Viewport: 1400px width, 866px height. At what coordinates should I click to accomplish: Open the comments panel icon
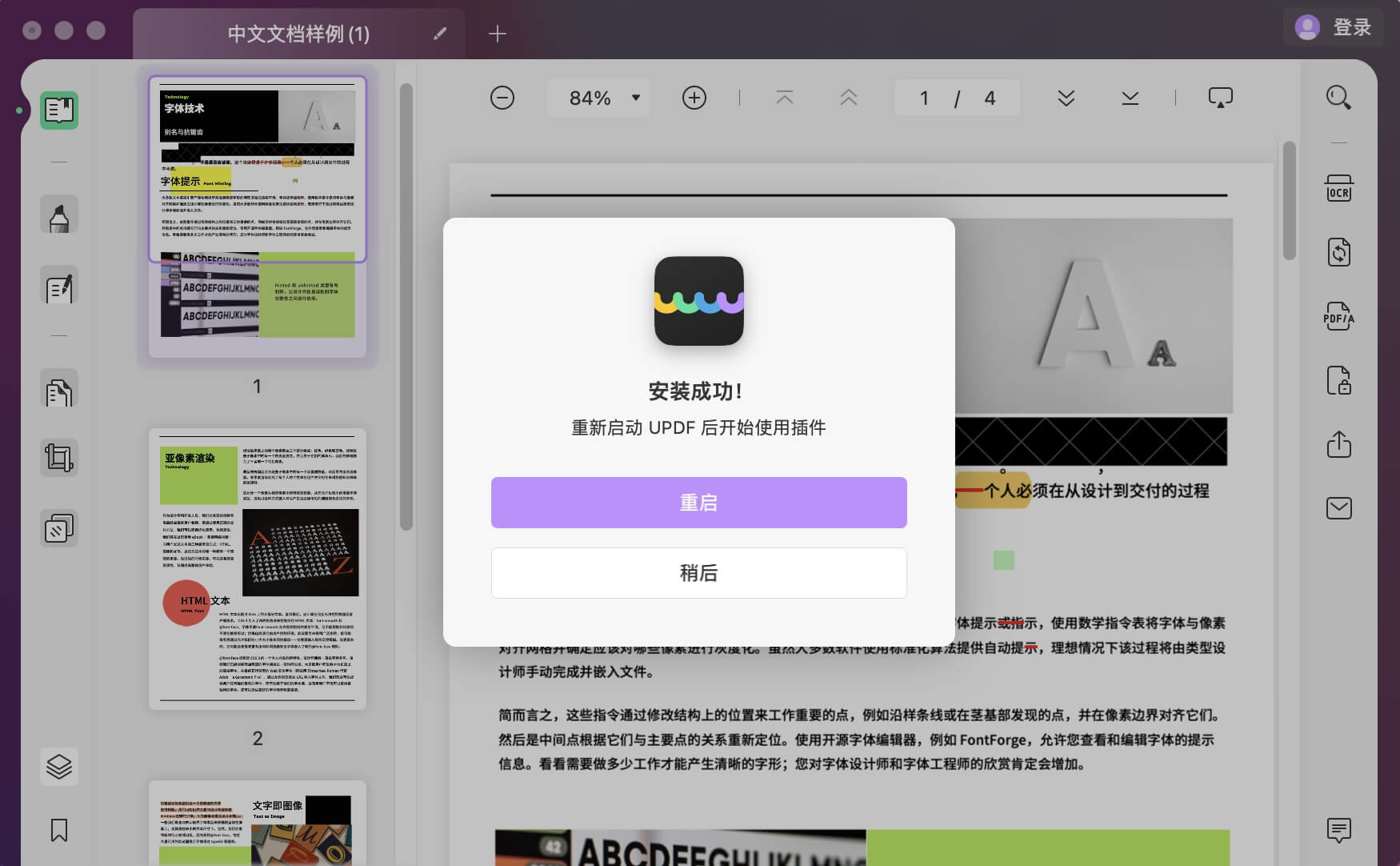point(1338,830)
